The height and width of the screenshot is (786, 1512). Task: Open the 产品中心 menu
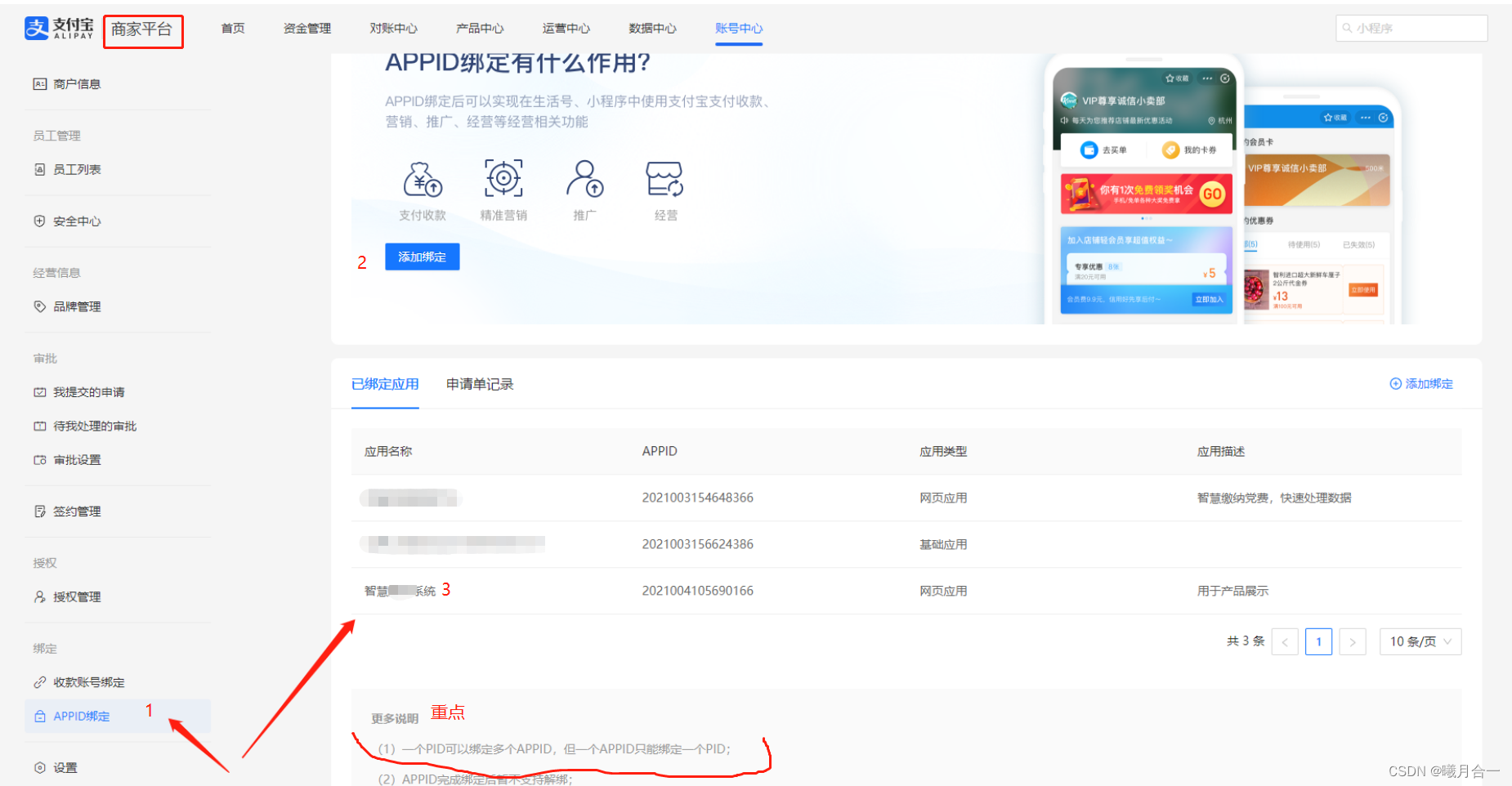point(480,29)
